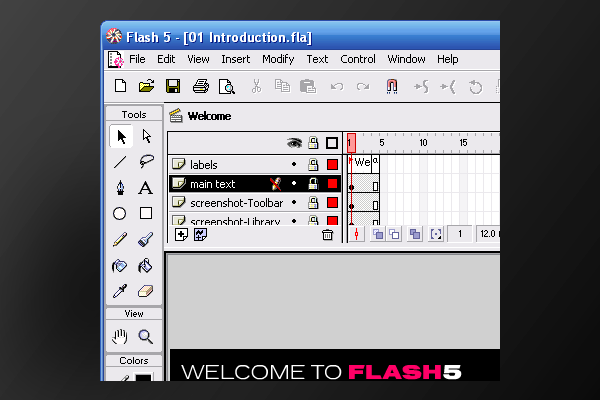The image size is (600, 400).
Task: Click the Print Preview toolbar icon
Action: (x=227, y=87)
